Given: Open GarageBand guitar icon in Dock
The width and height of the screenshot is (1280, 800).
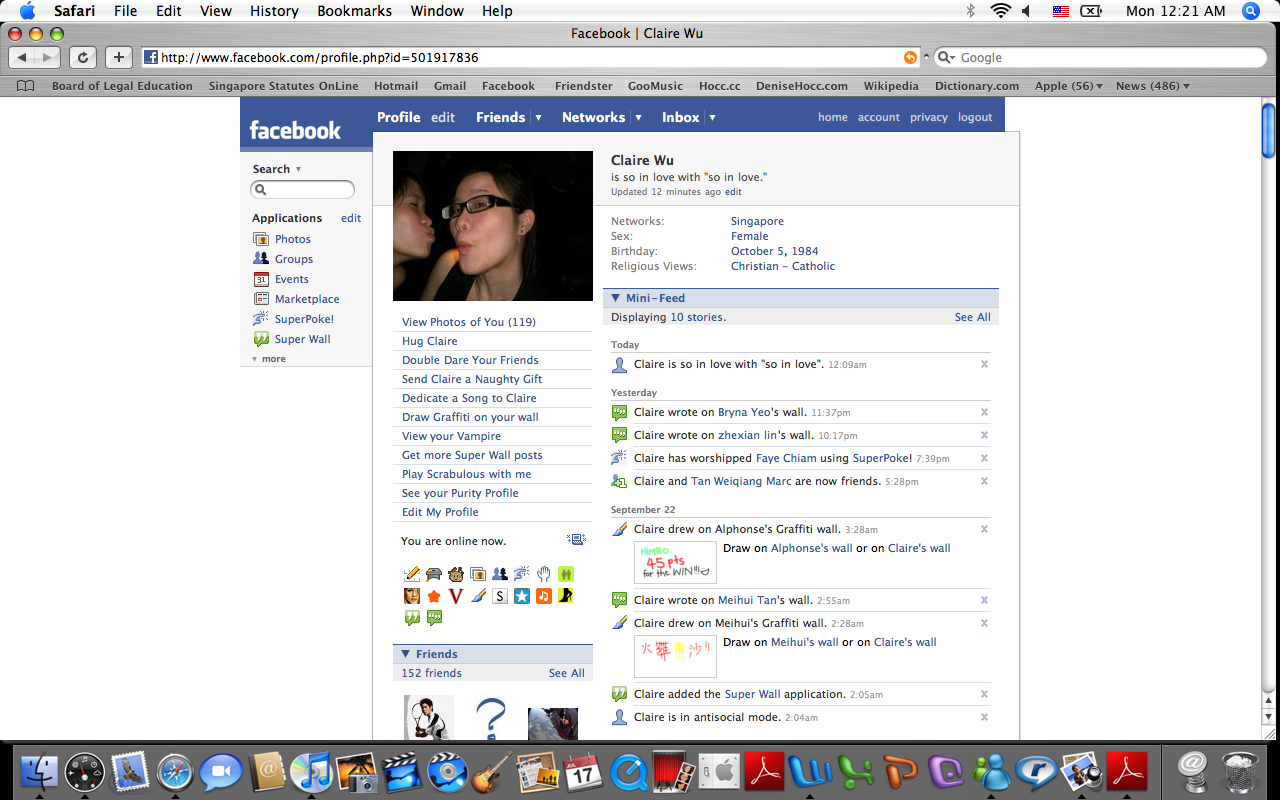Looking at the screenshot, I should [x=492, y=771].
